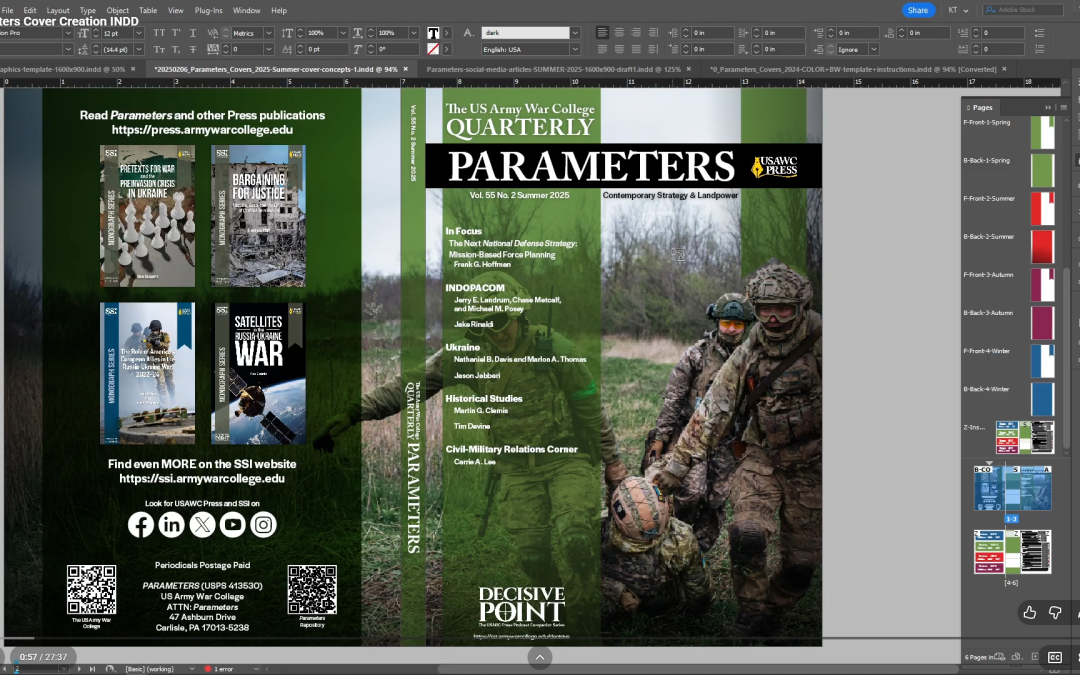
Task: Open the Help menu
Action: [279, 10]
